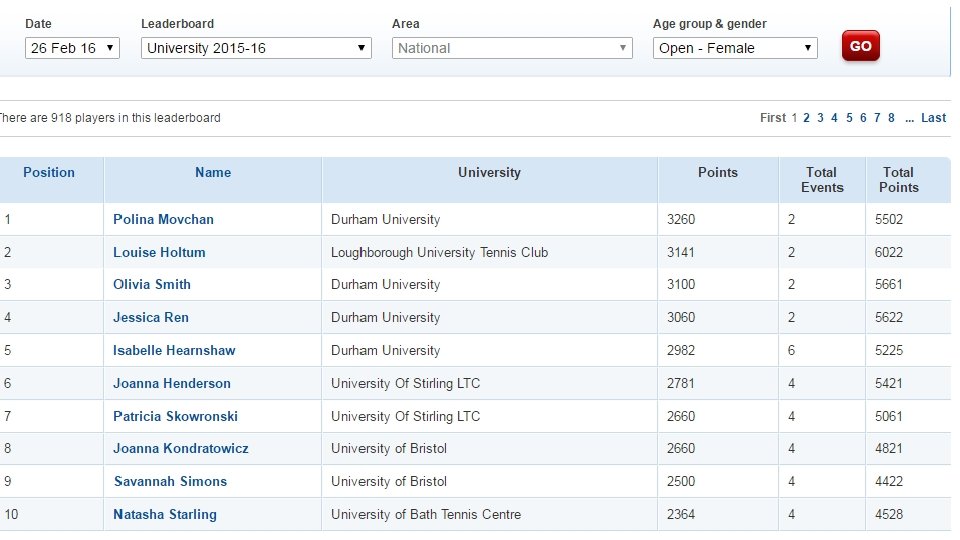This screenshot has width=960, height=540.
Task: Select University of Bristol in Savannah Simons' row
Action: 389,482
